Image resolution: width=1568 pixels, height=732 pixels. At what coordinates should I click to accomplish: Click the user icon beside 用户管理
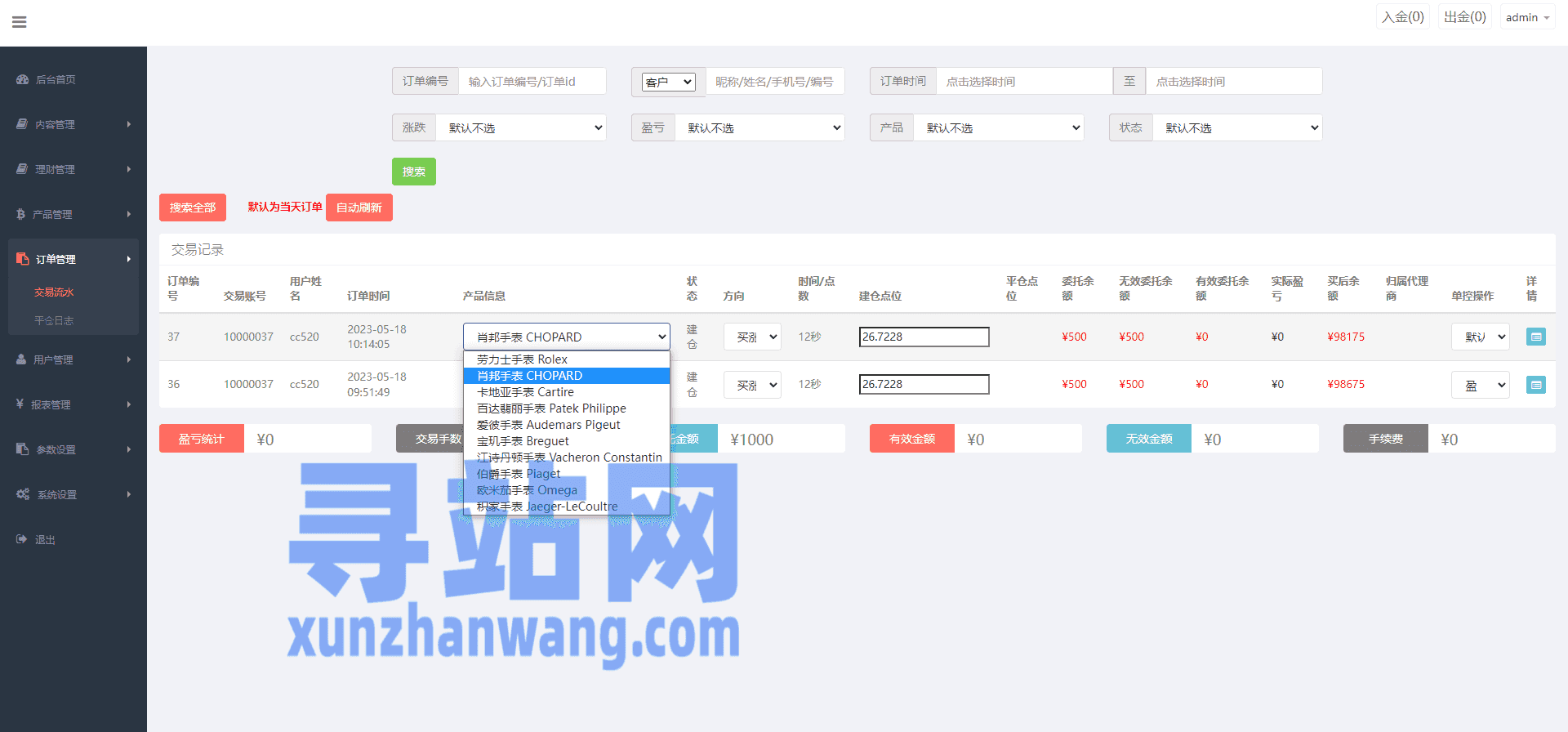pyautogui.click(x=21, y=359)
